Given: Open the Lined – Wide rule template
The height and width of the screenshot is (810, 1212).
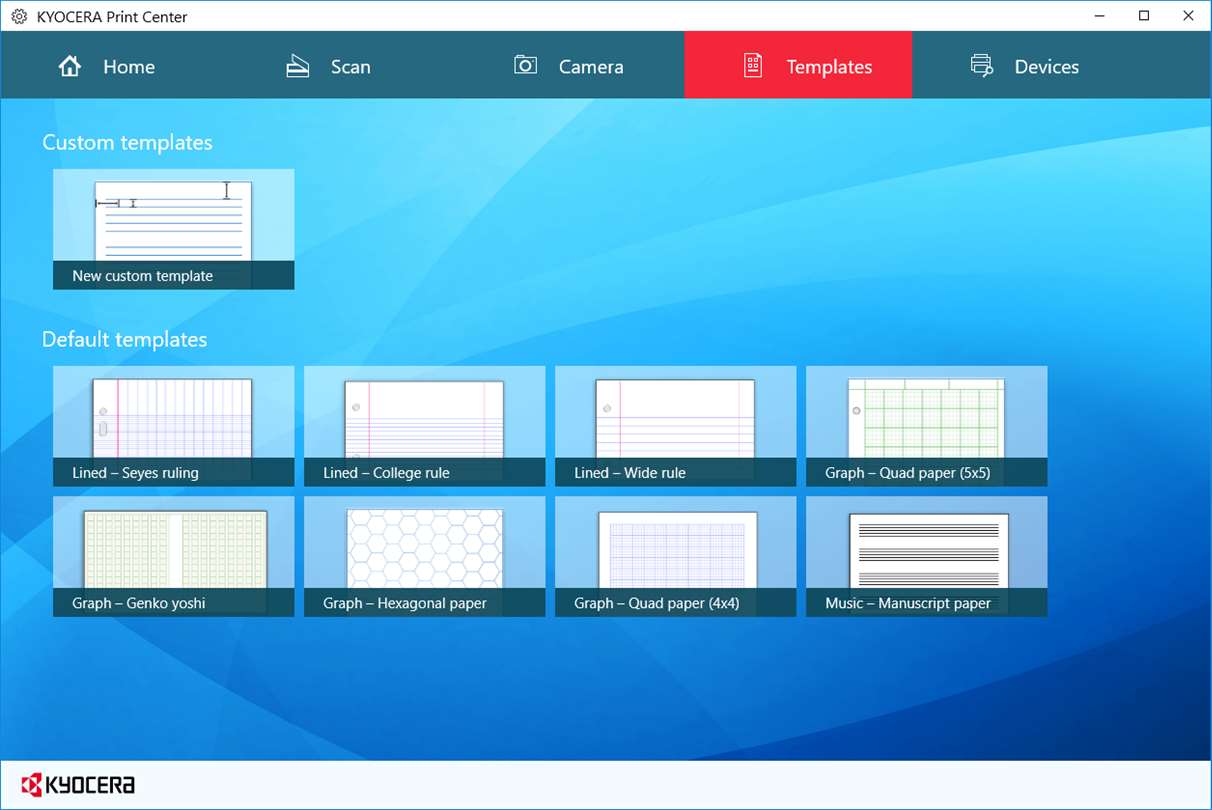Looking at the screenshot, I should (676, 426).
